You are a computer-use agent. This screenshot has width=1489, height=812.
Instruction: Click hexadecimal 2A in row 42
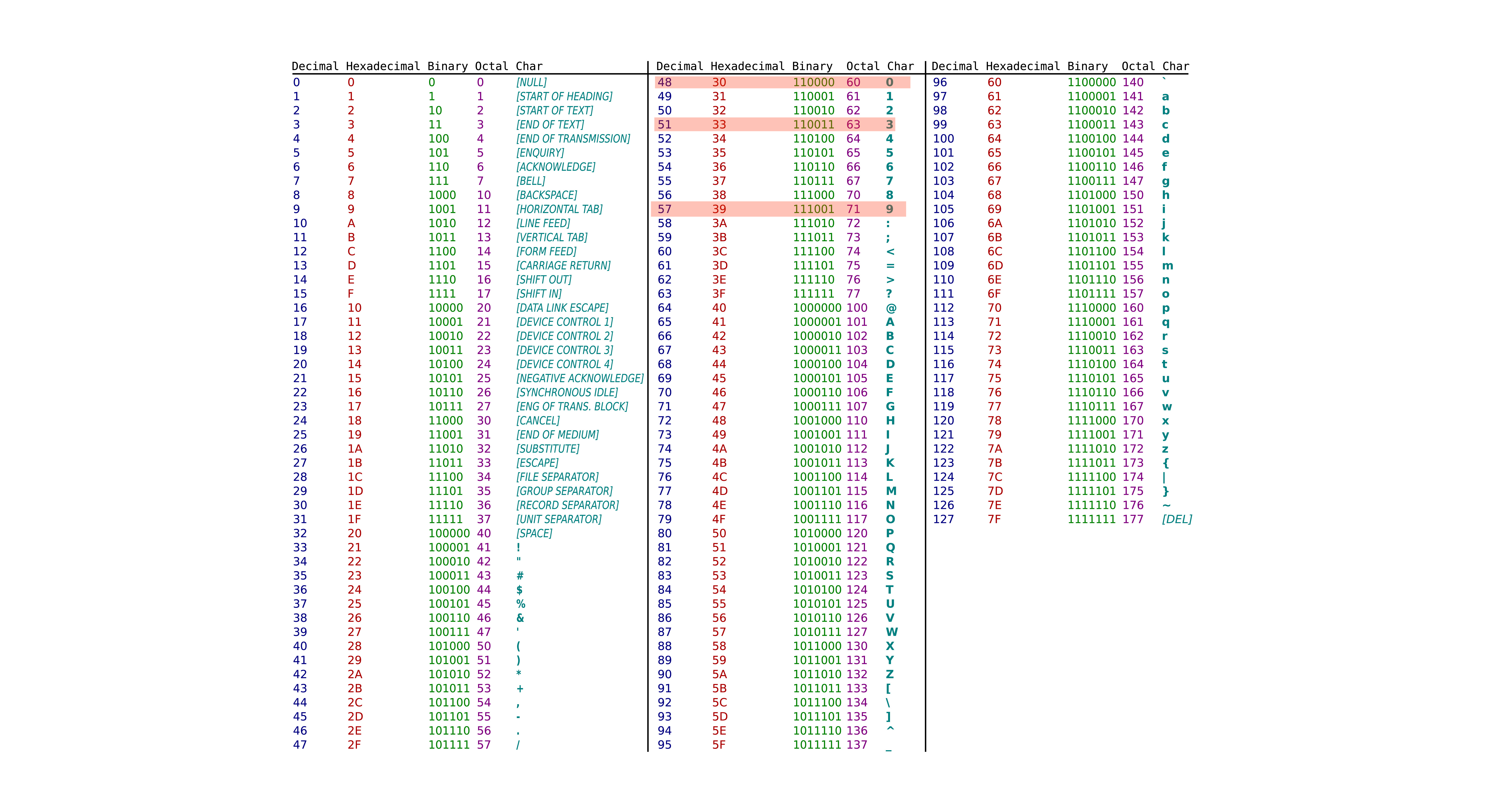point(355,674)
